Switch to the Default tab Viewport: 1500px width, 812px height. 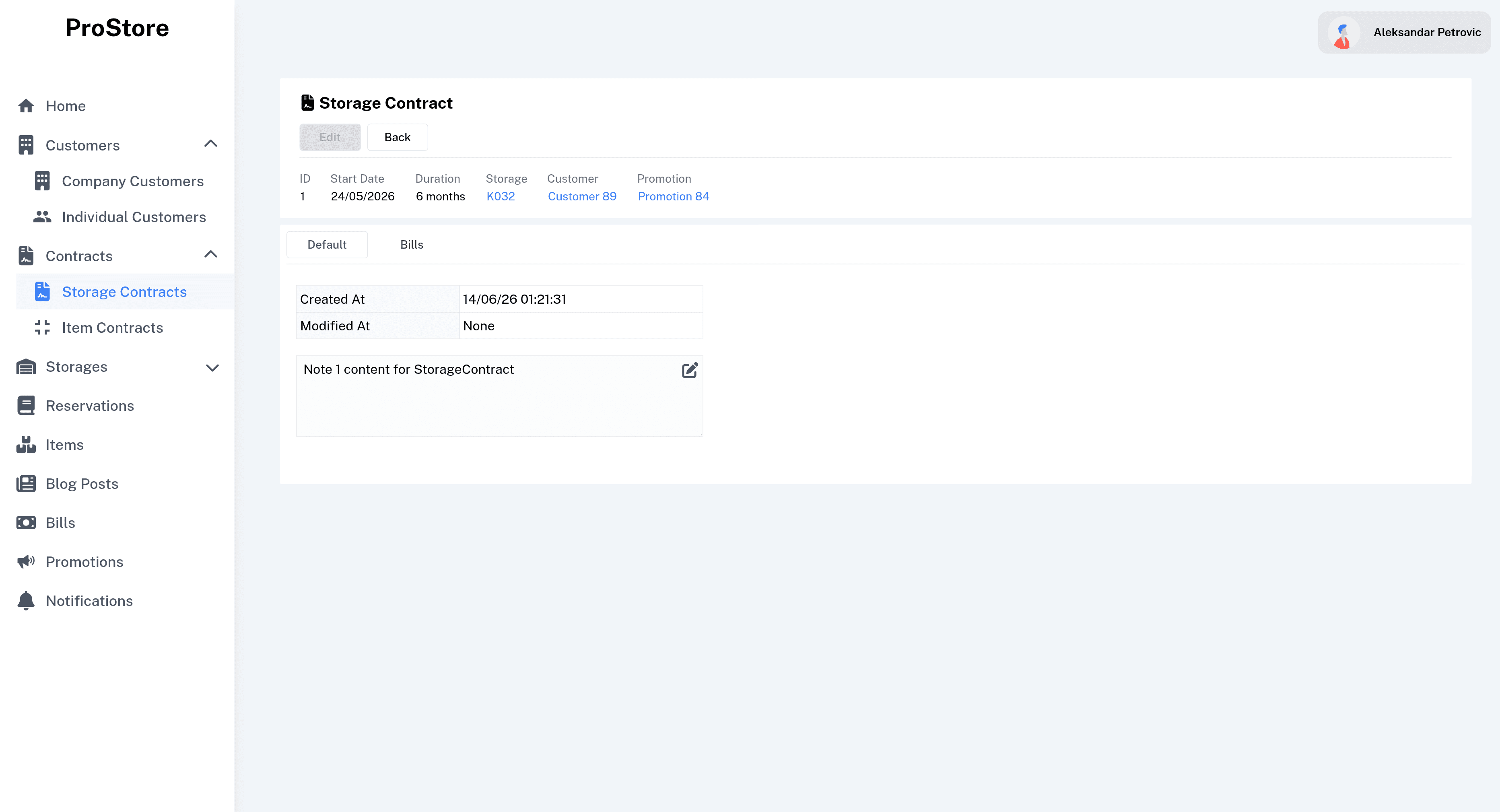pos(327,245)
